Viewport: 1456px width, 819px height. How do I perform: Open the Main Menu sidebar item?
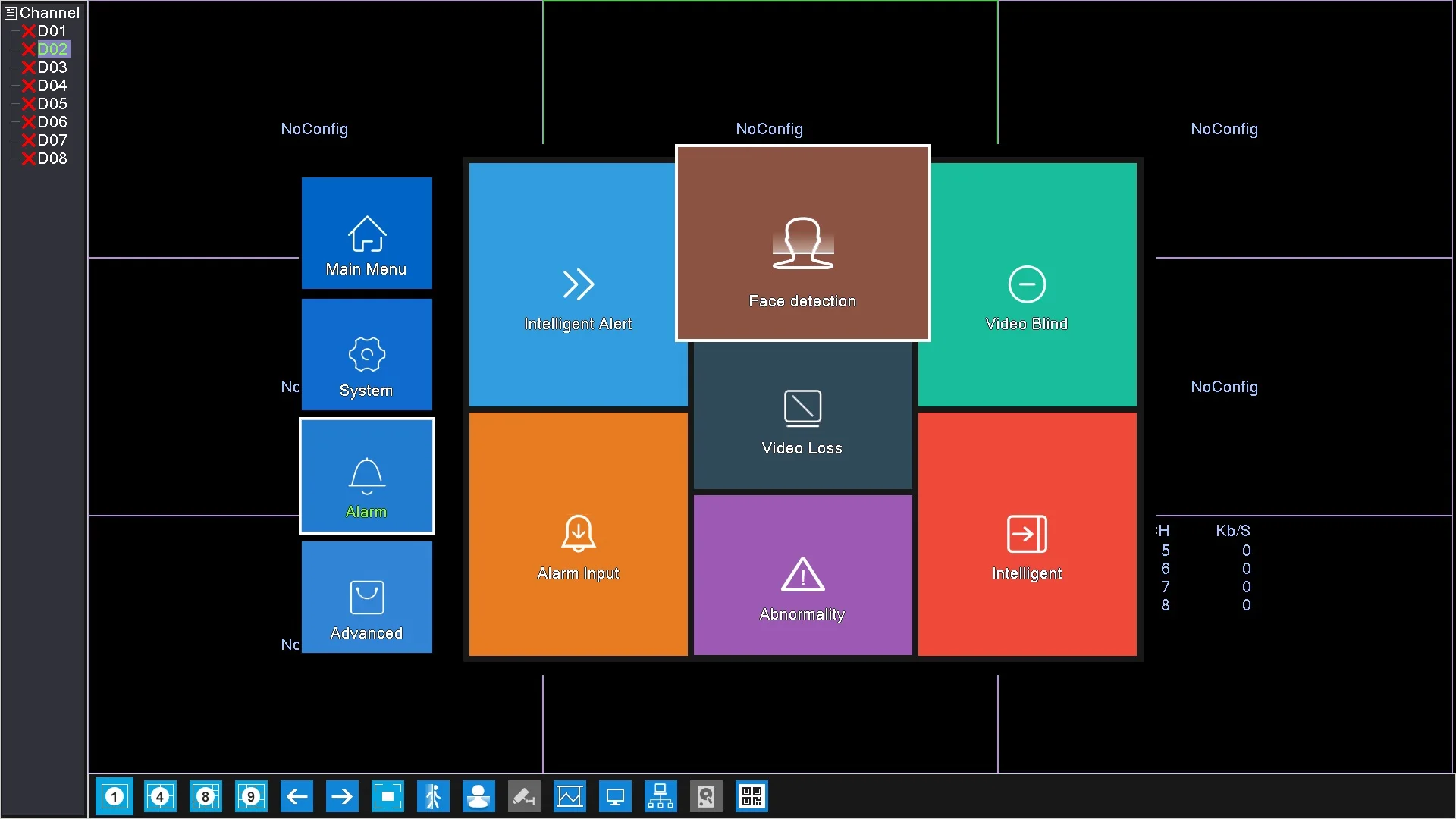(367, 234)
